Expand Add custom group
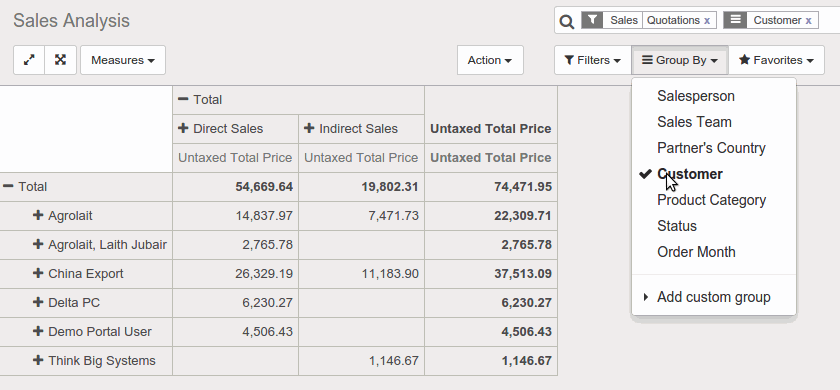 point(714,297)
